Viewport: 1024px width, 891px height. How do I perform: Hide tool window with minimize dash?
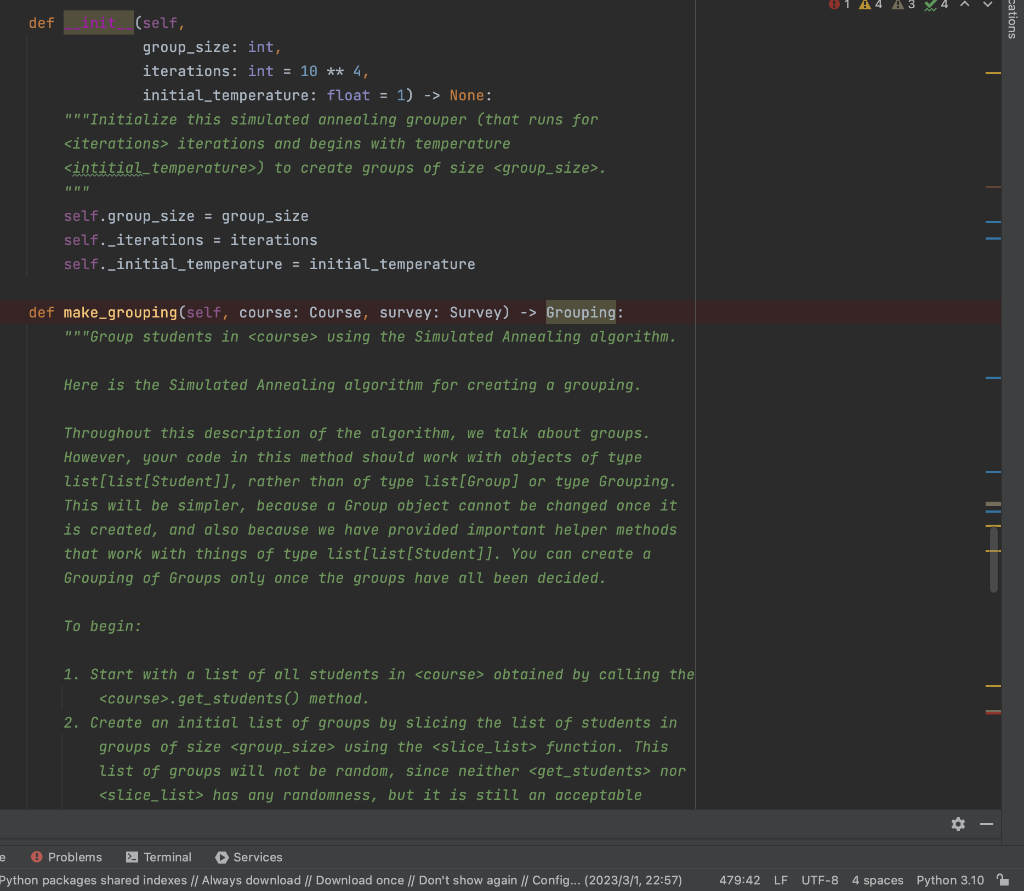point(986,824)
